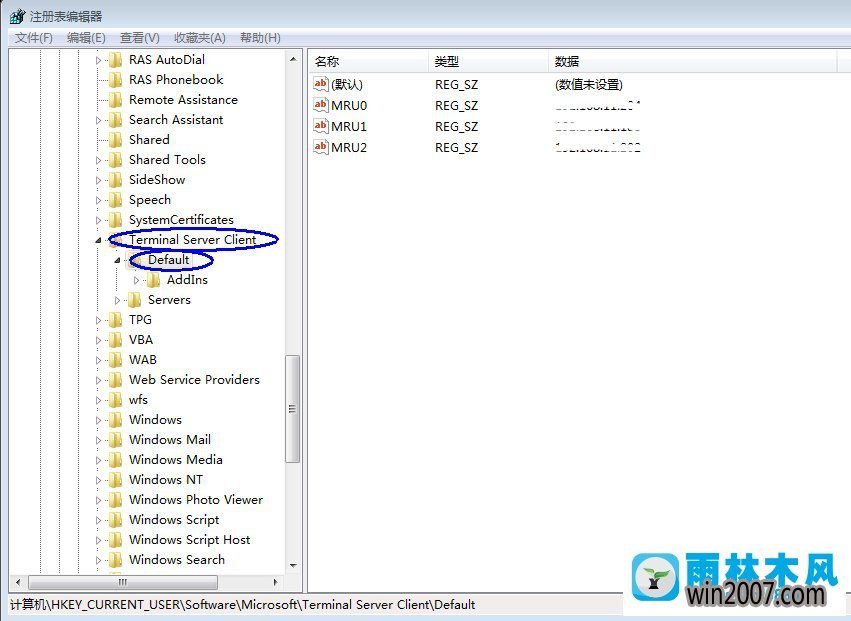Image resolution: width=851 pixels, height=621 pixels.
Task: Expand the RAS AutoDial key
Action: [x=98, y=60]
